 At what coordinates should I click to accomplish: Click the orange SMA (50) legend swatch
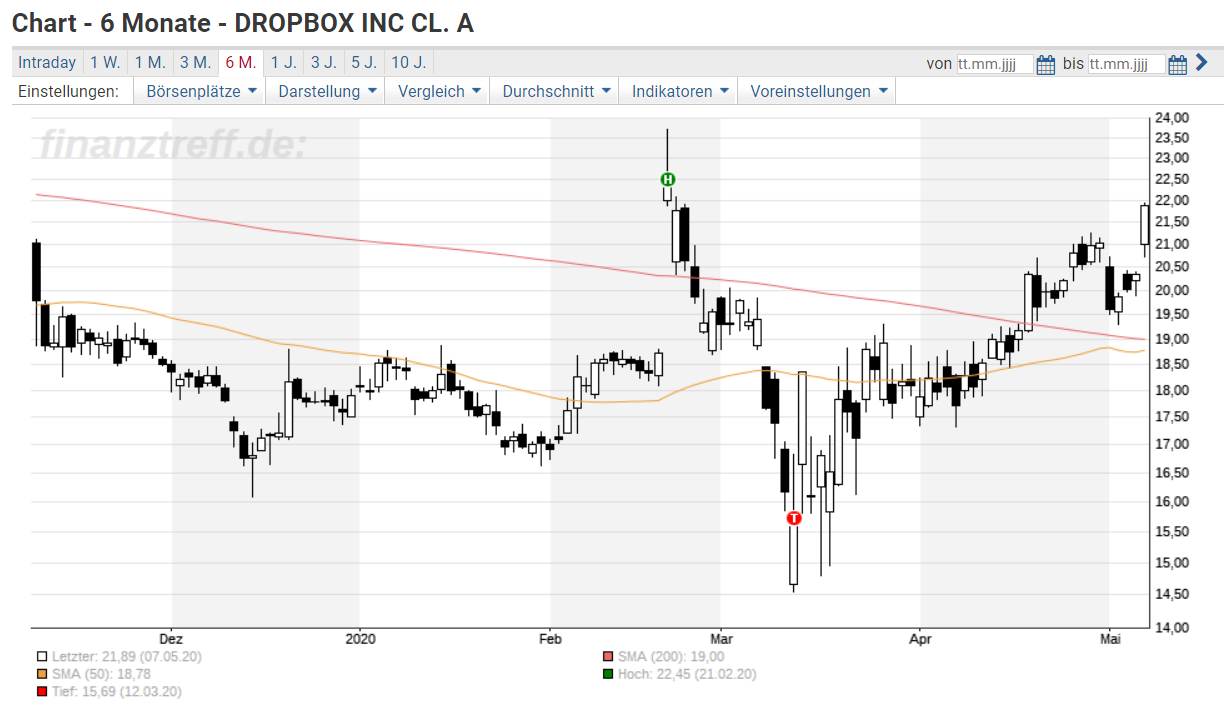pos(42,674)
